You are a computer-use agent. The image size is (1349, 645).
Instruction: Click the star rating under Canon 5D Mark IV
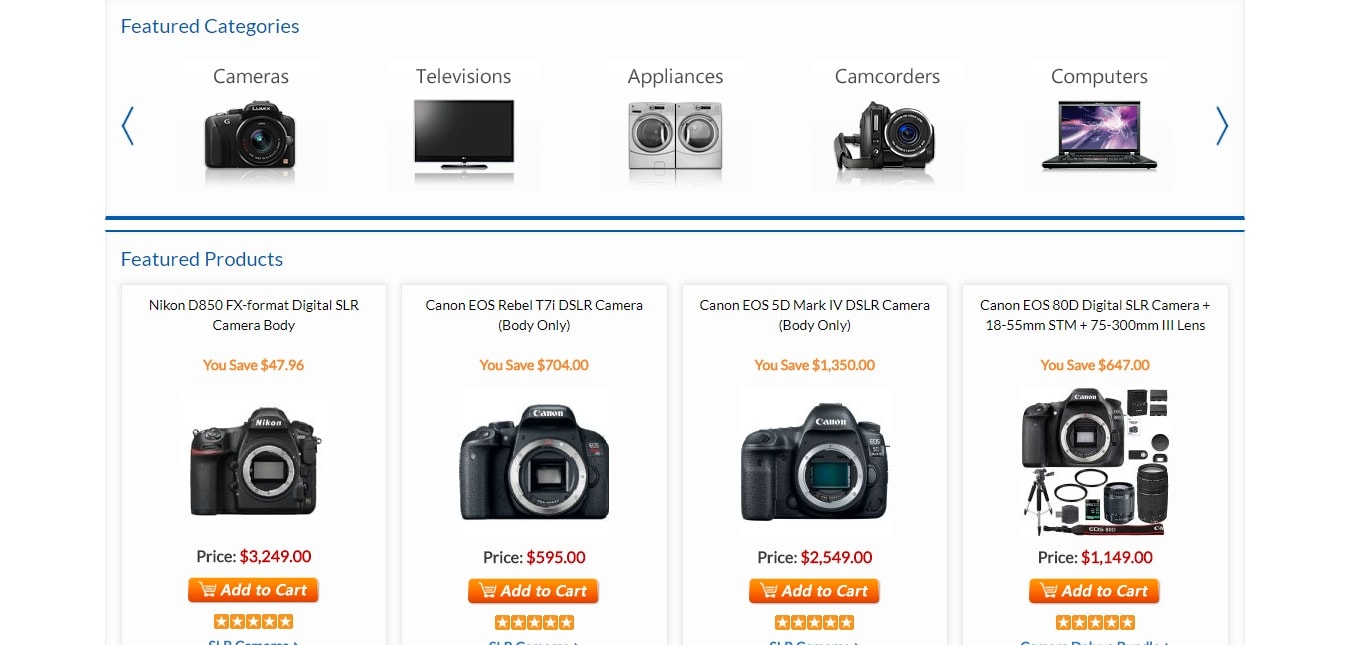tap(814, 622)
